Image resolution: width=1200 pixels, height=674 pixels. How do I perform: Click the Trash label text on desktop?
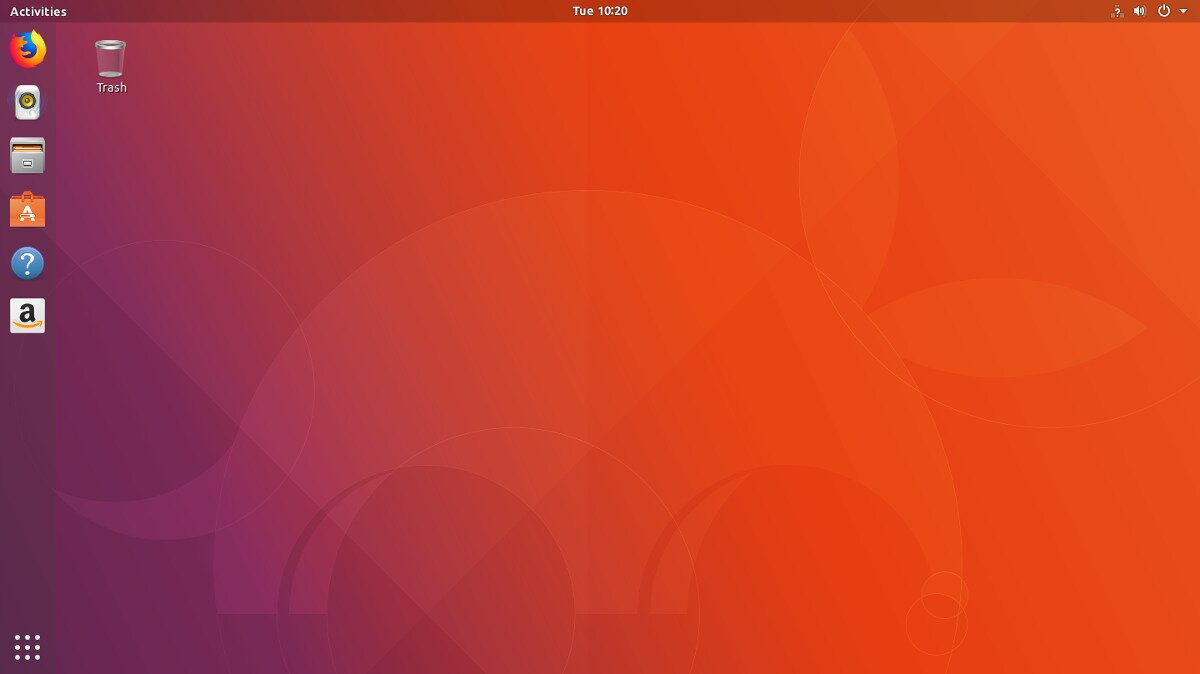click(x=111, y=88)
